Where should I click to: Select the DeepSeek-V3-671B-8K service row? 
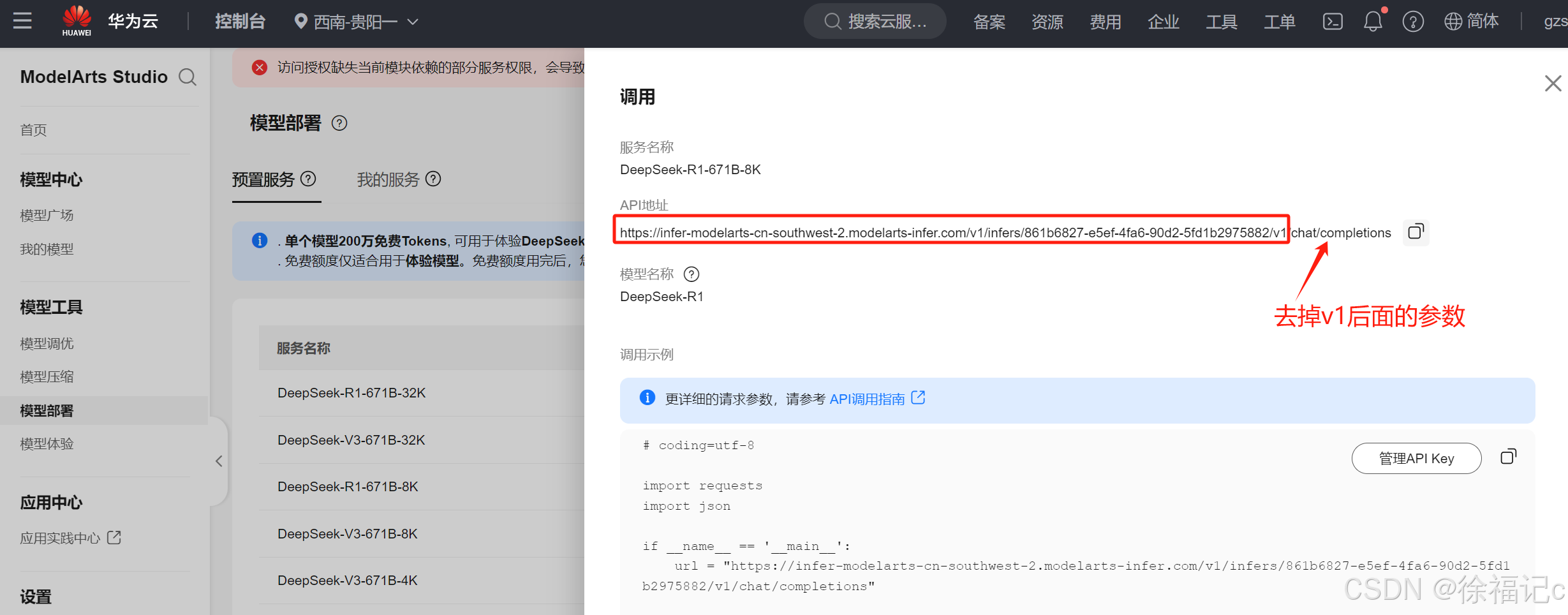coord(422,534)
